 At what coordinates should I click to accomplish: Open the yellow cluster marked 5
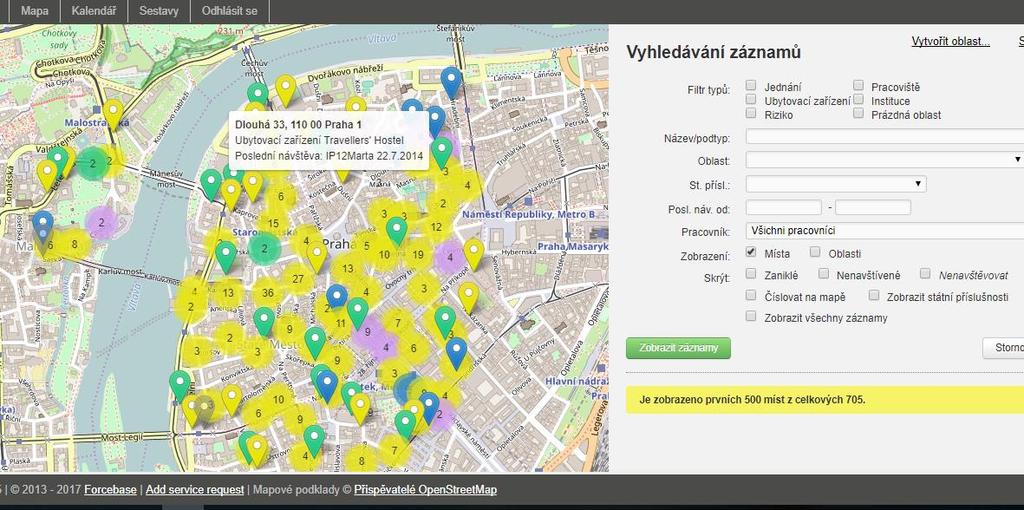point(366,246)
